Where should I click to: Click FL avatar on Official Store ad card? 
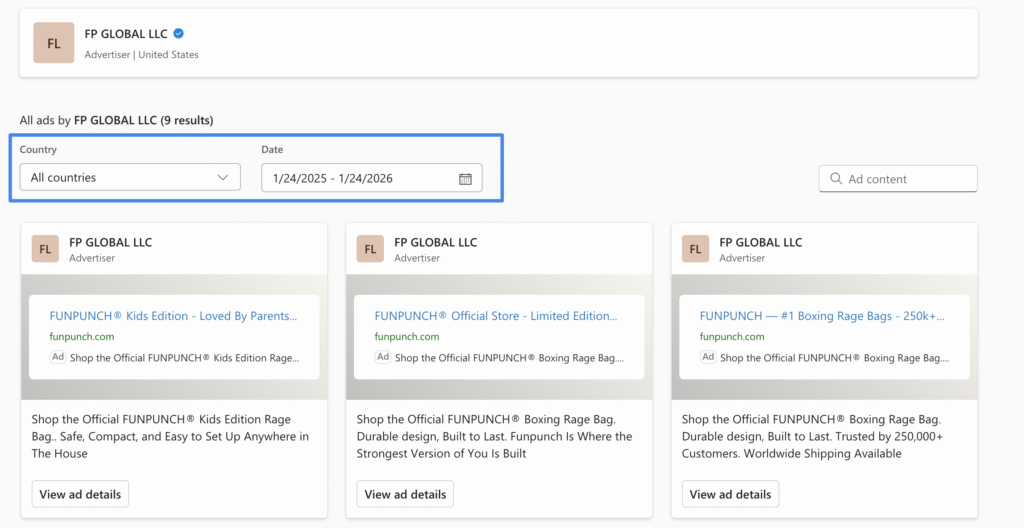pos(370,249)
